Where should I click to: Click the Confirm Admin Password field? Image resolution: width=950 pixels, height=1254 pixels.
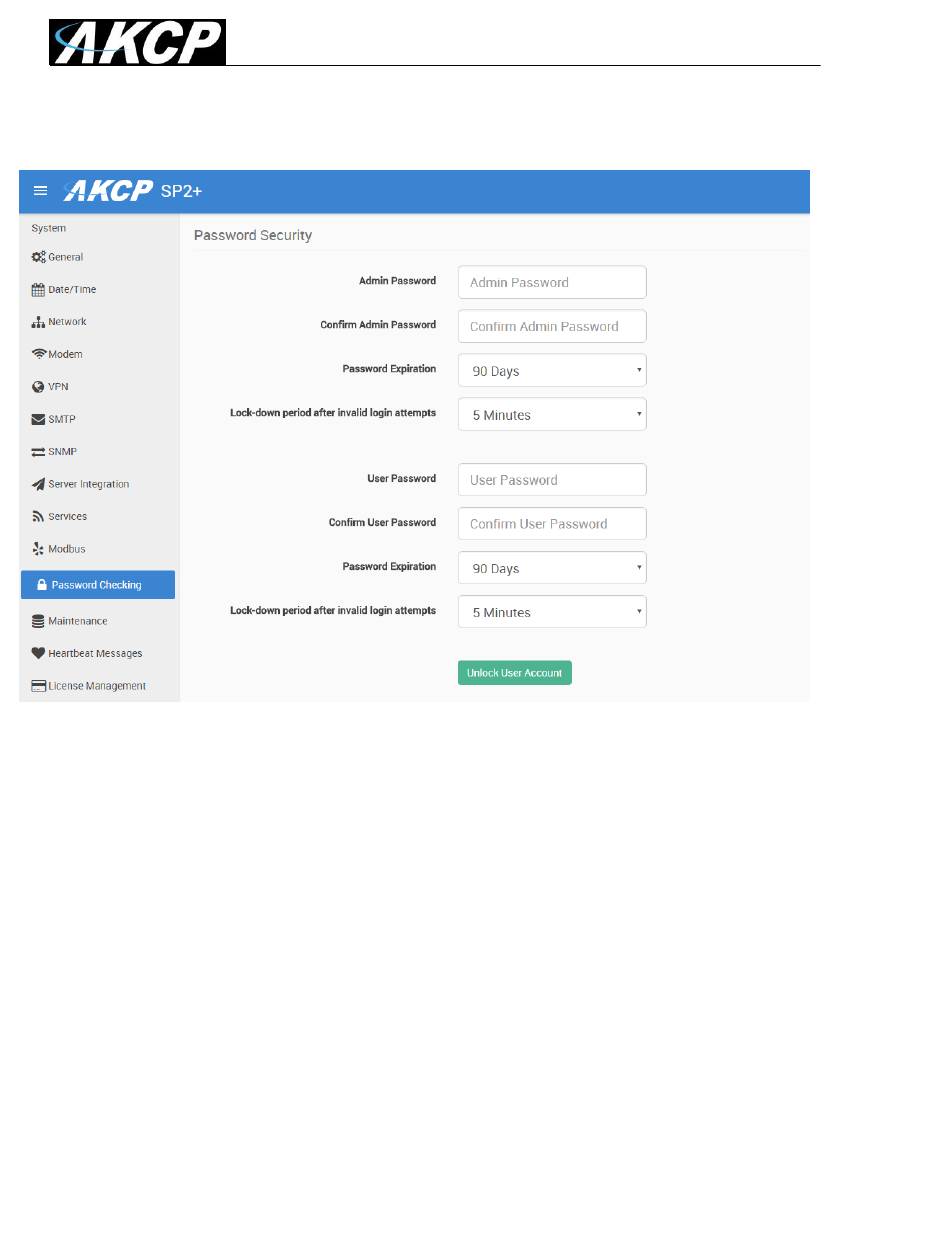[552, 326]
